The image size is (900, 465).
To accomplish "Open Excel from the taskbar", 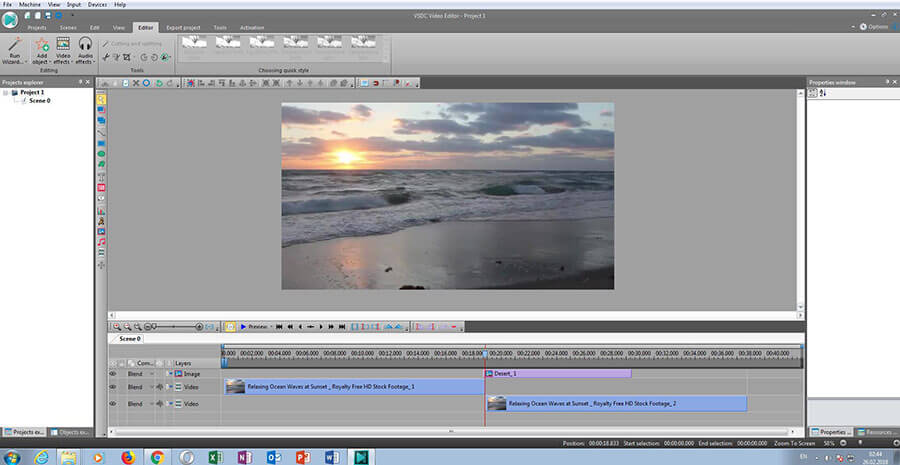I will point(216,457).
